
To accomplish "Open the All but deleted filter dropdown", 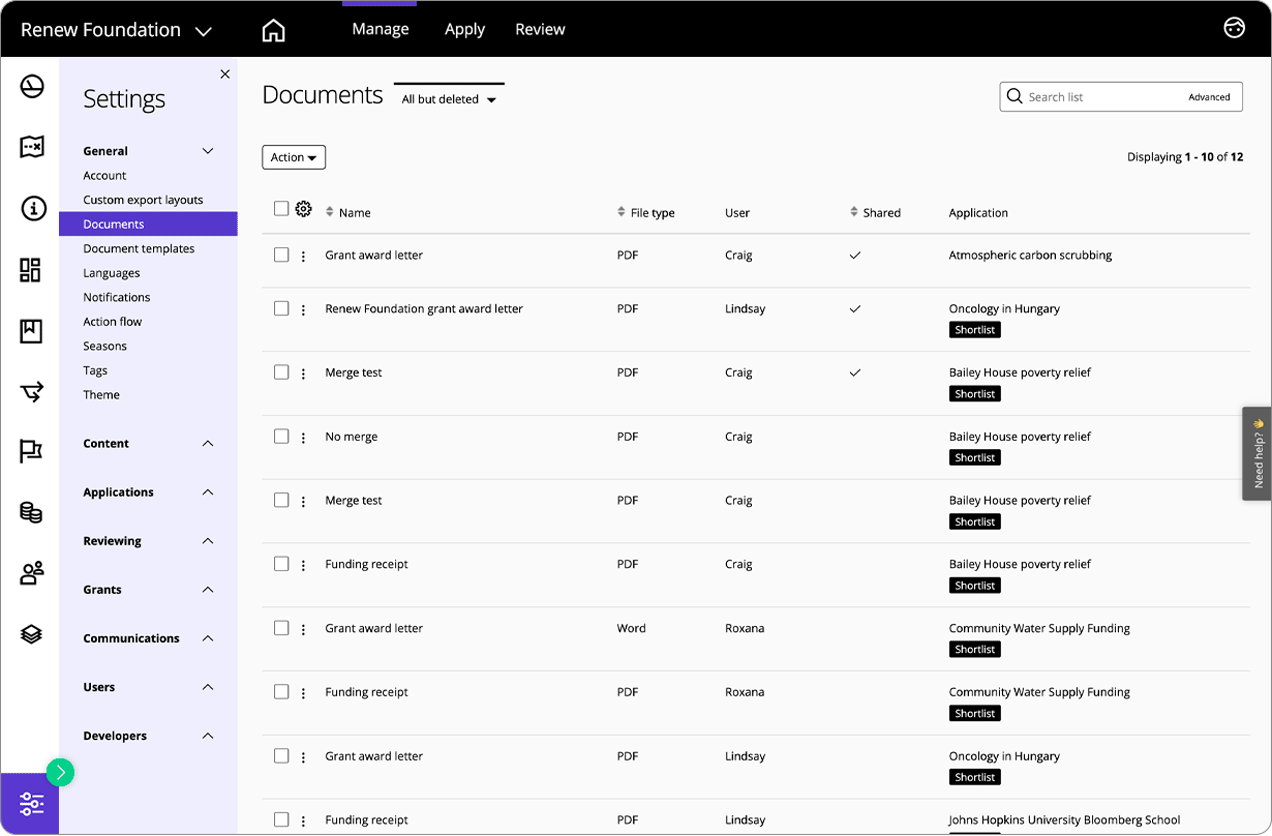I will pos(449,99).
